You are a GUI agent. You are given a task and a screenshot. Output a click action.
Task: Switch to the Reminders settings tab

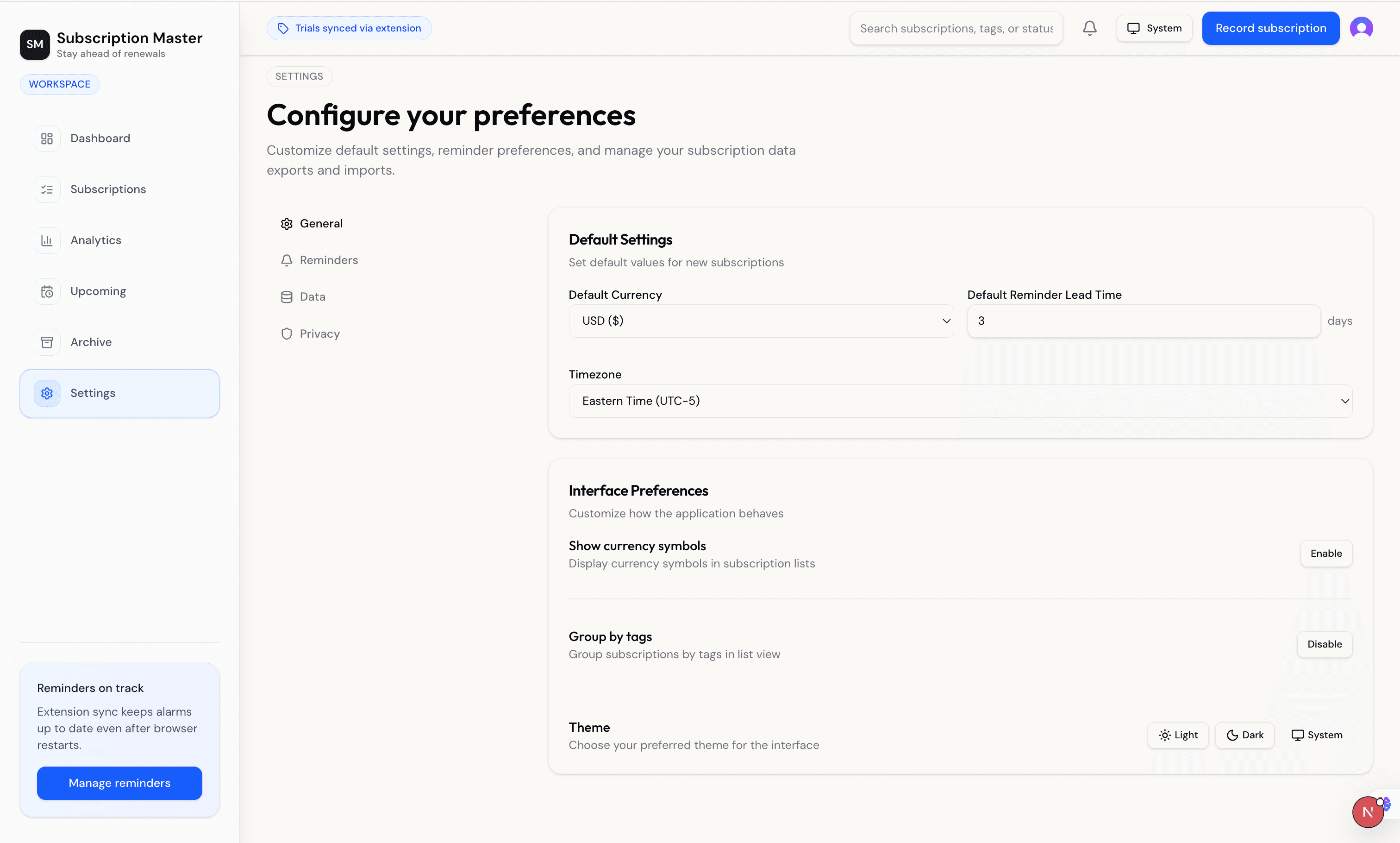click(x=329, y=259)
